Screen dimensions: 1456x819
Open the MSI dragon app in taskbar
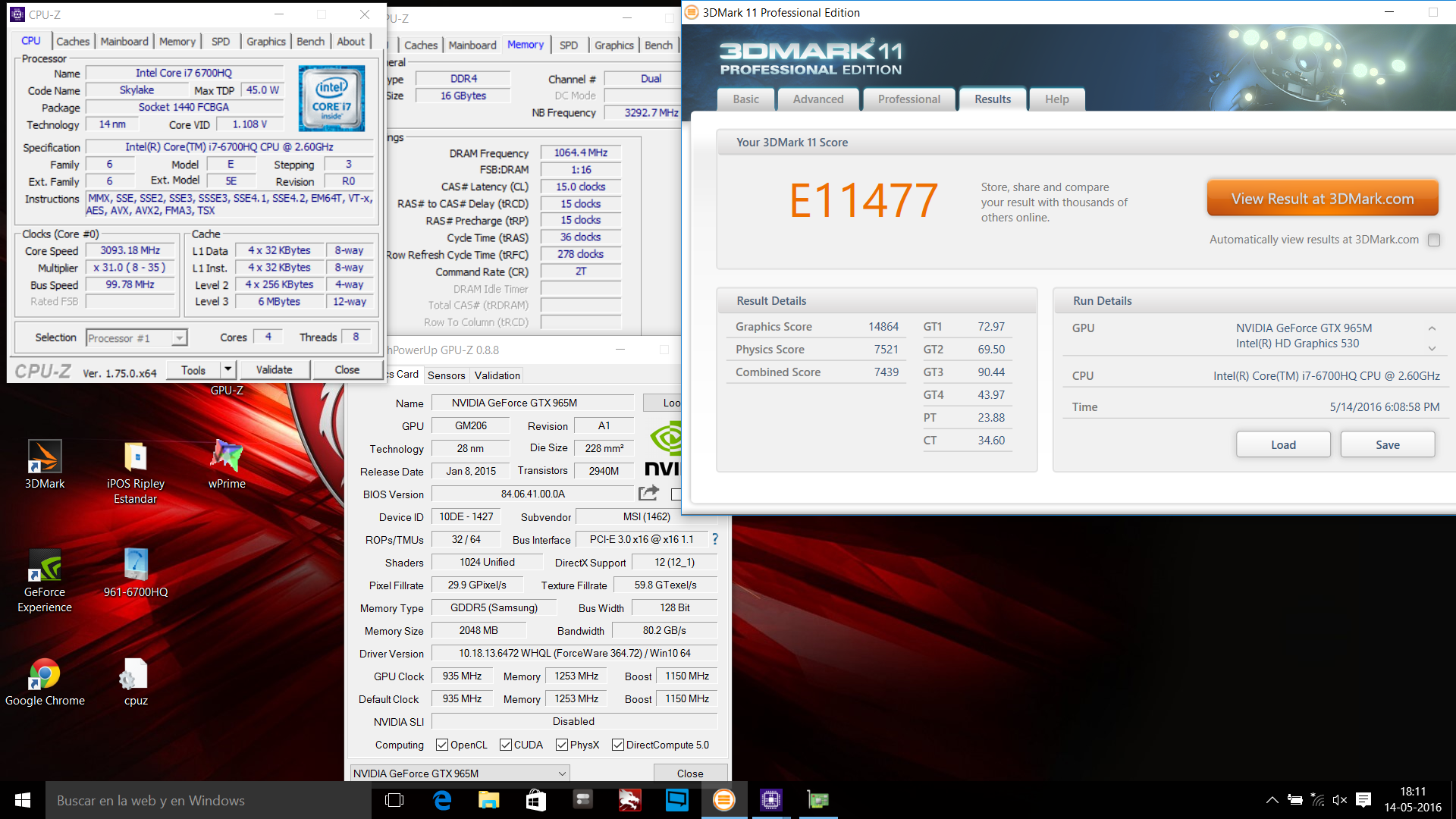tap(629, 800)
